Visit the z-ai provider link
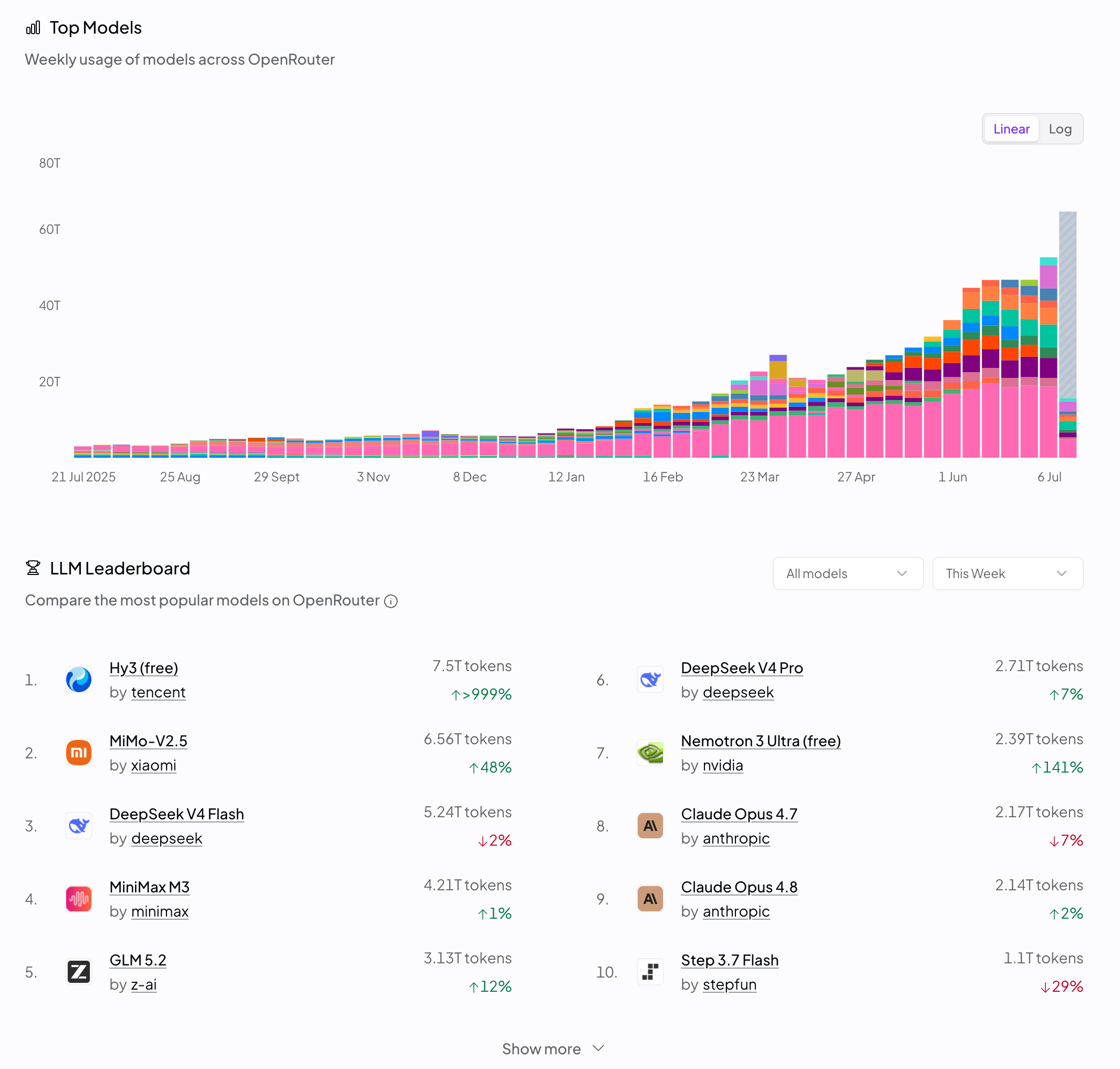The width and height of the screenshot is (1120, 1069). (143, 984)
